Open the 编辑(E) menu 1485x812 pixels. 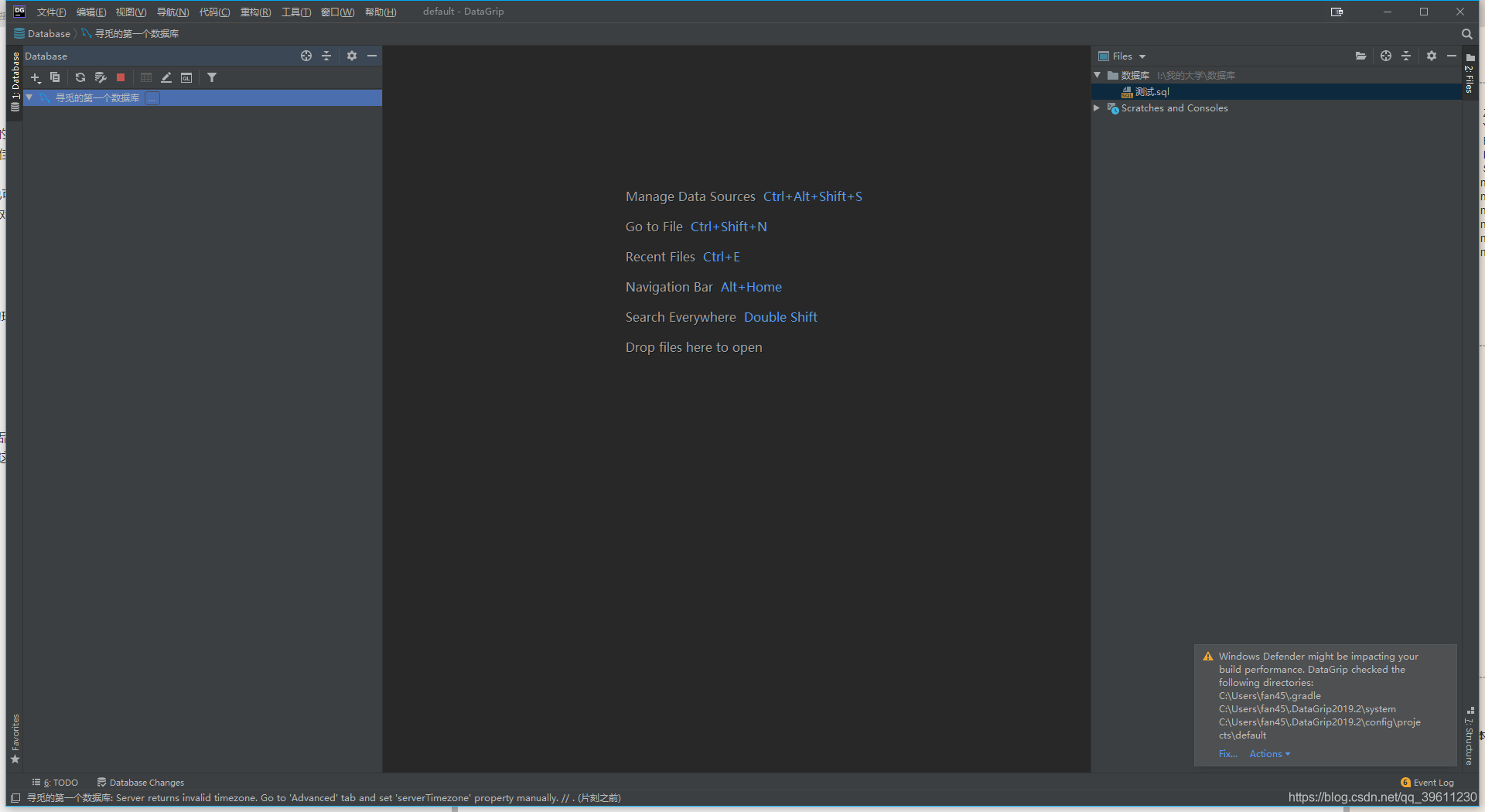(91, 12)
